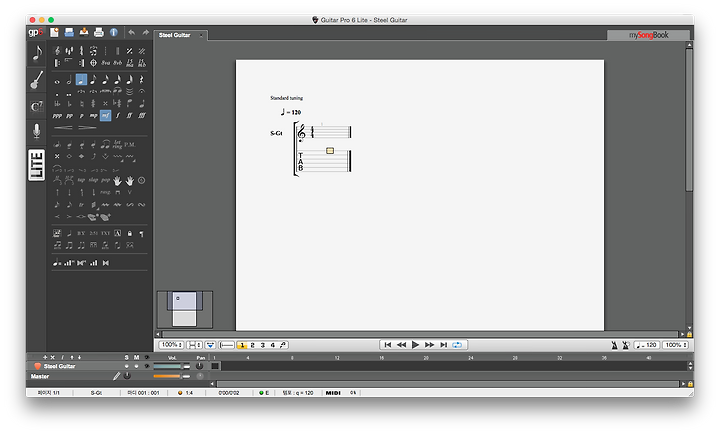Open the blue down-arrow display dropdown
Screen dimensions: 720x434
tap(210, 345)
